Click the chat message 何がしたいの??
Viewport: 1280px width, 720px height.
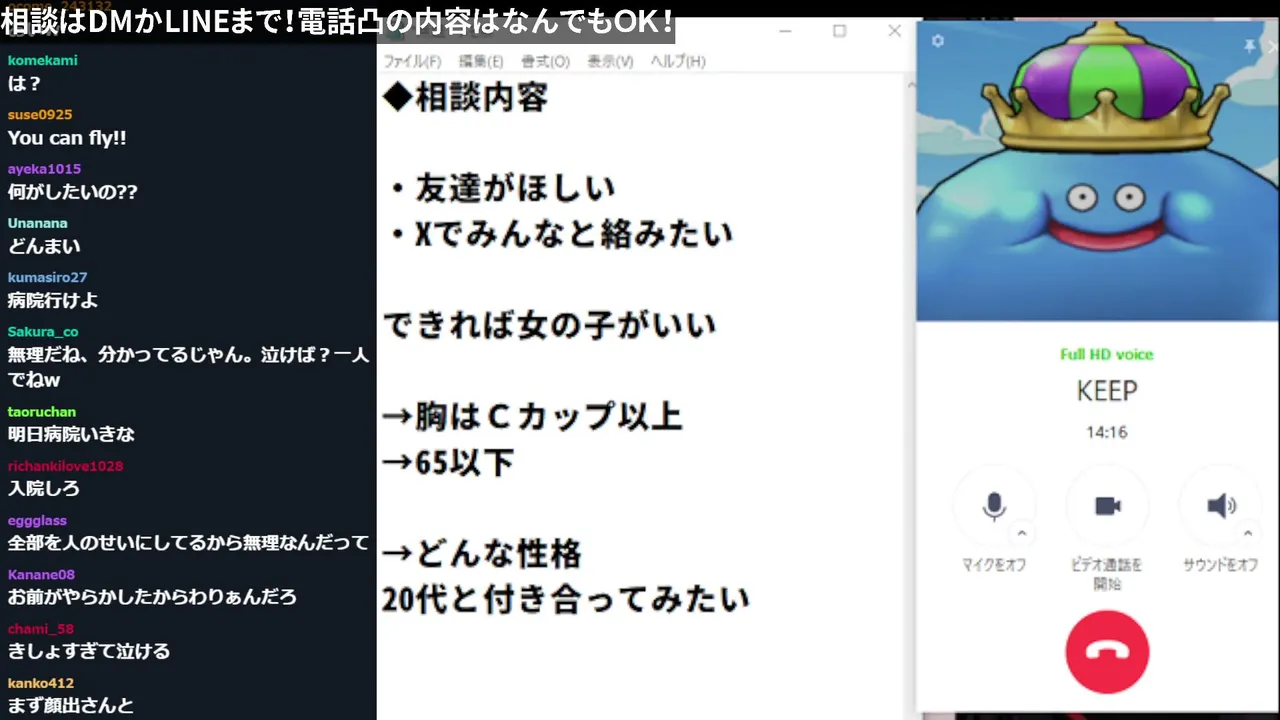[x=73, y=192]
